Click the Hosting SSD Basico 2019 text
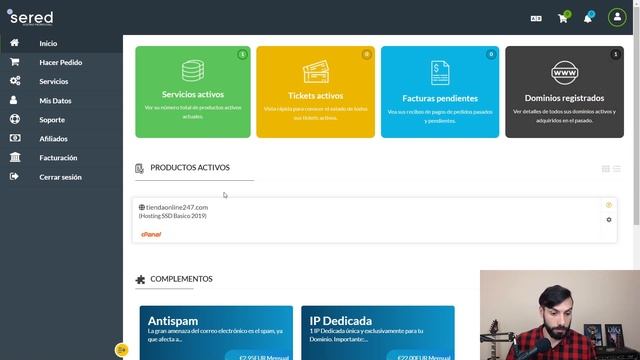The width and height of the screenshot is (640, 360). coord(173,216)
